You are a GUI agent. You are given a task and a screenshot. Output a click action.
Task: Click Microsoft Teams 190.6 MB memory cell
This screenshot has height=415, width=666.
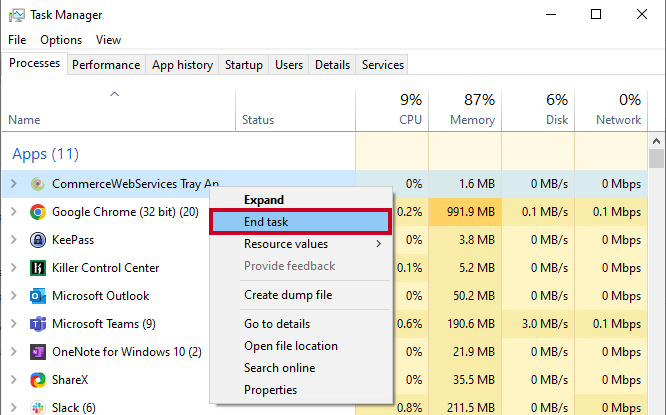[465, 324]
